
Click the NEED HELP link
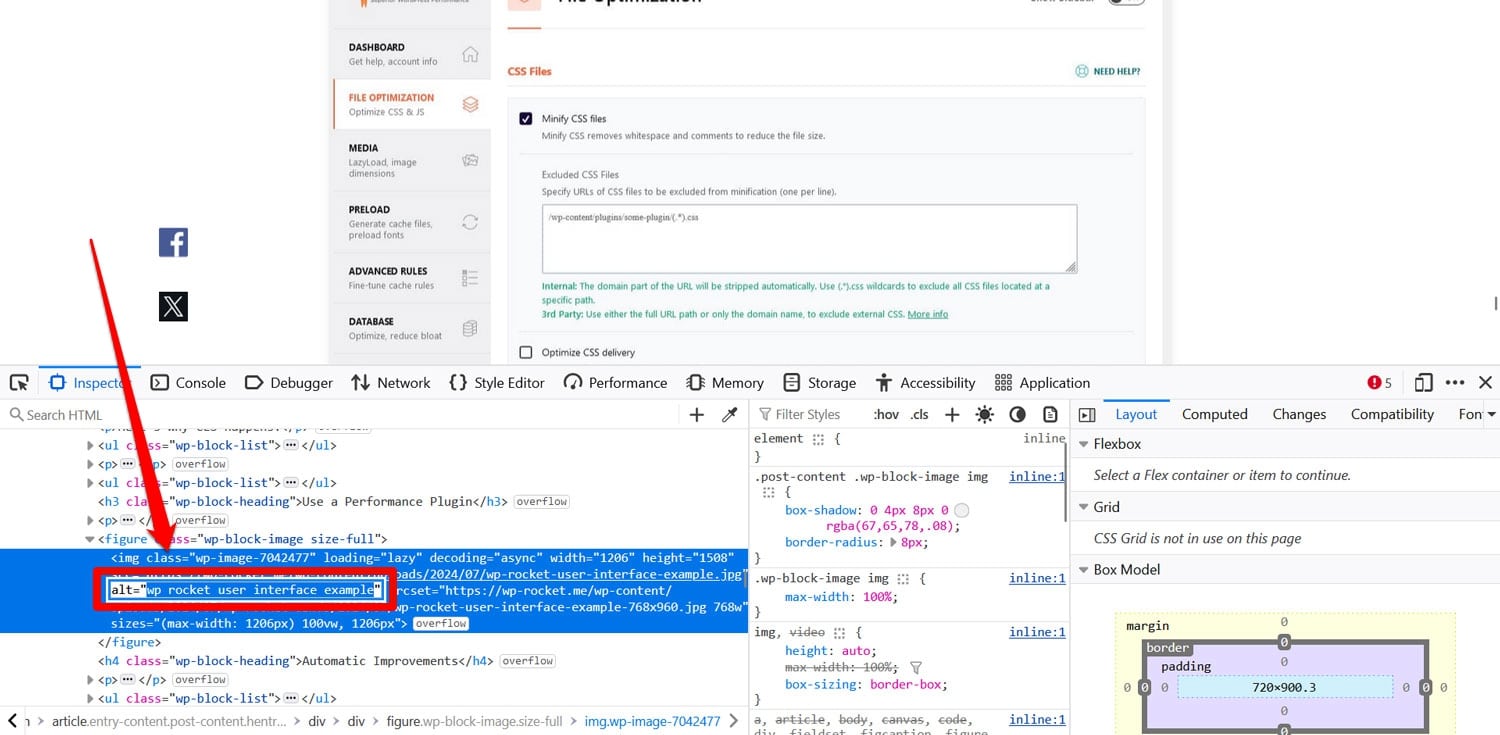coord(1107,71)
